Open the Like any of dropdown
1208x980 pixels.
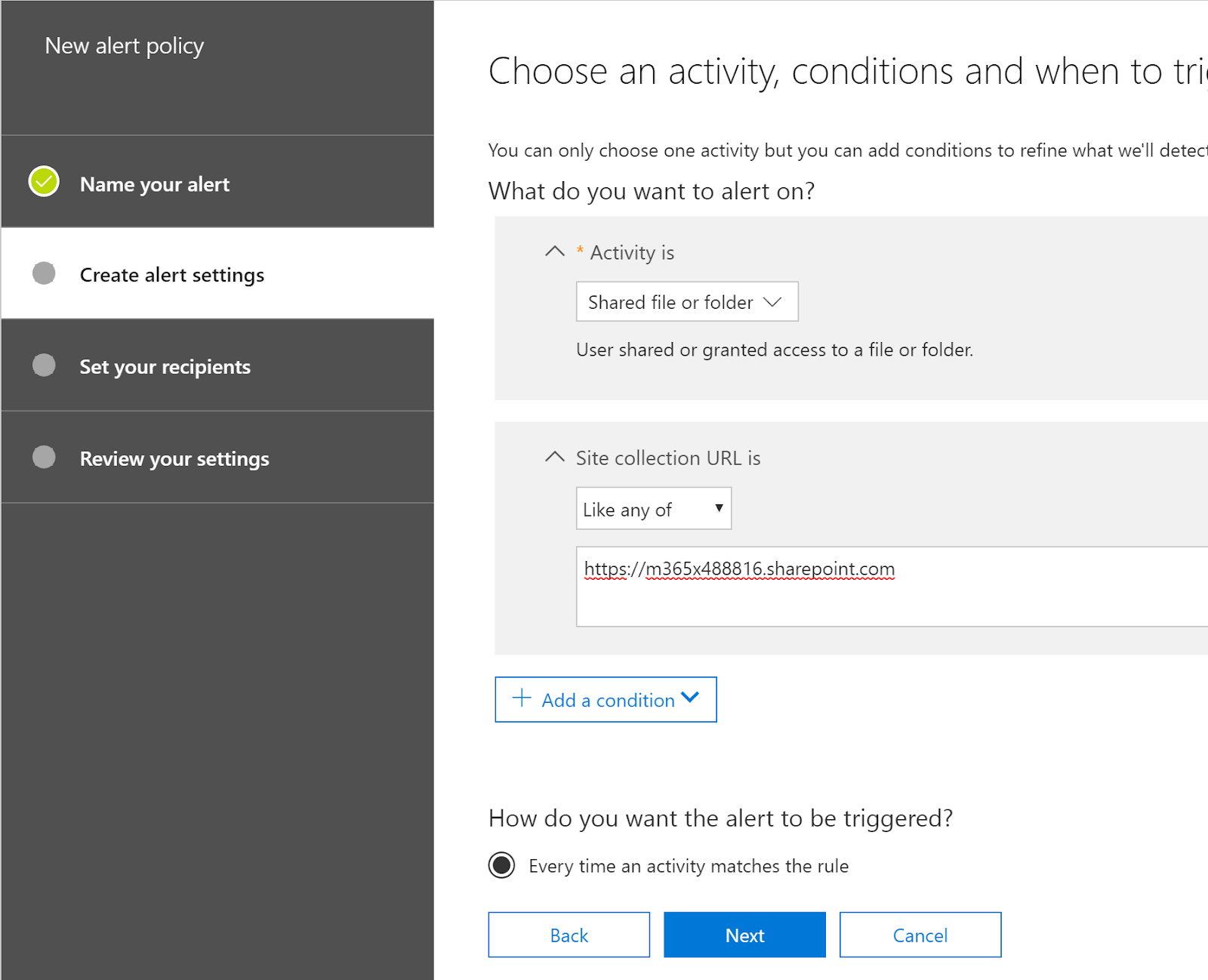[x=653, y=508]
